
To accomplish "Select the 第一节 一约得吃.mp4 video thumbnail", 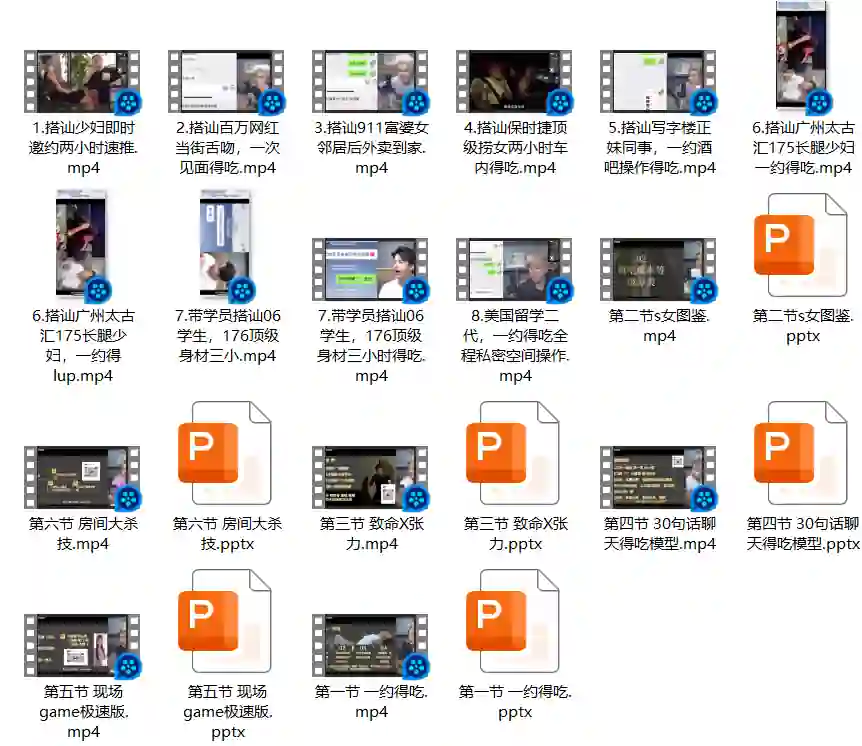I will [x=370, y=646].
